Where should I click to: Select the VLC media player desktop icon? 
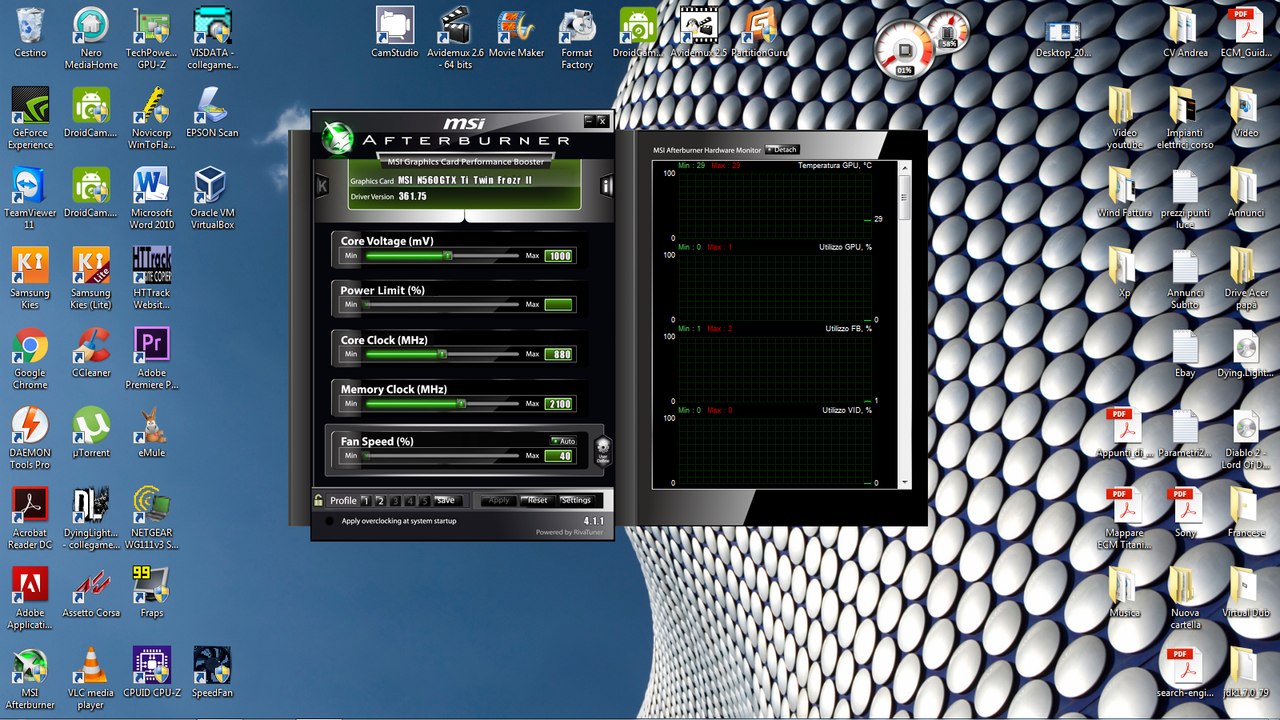[x=91, y=678]
